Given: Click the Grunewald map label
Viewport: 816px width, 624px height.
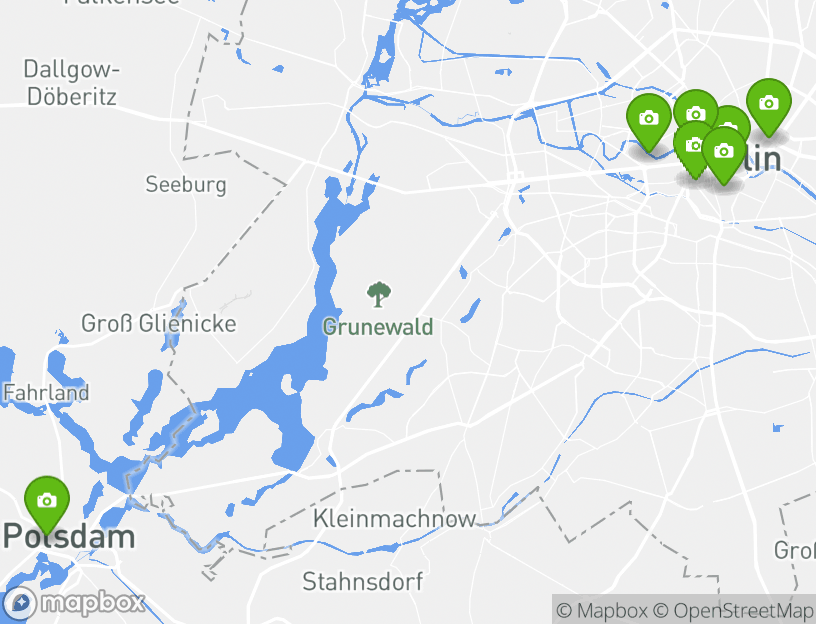Looking at the screenshot, I should coord(378,327).
